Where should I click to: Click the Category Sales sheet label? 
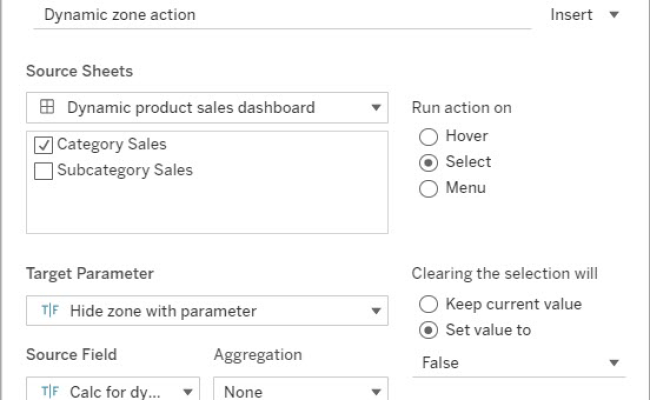pyautogui.click(x=111, y=145)
